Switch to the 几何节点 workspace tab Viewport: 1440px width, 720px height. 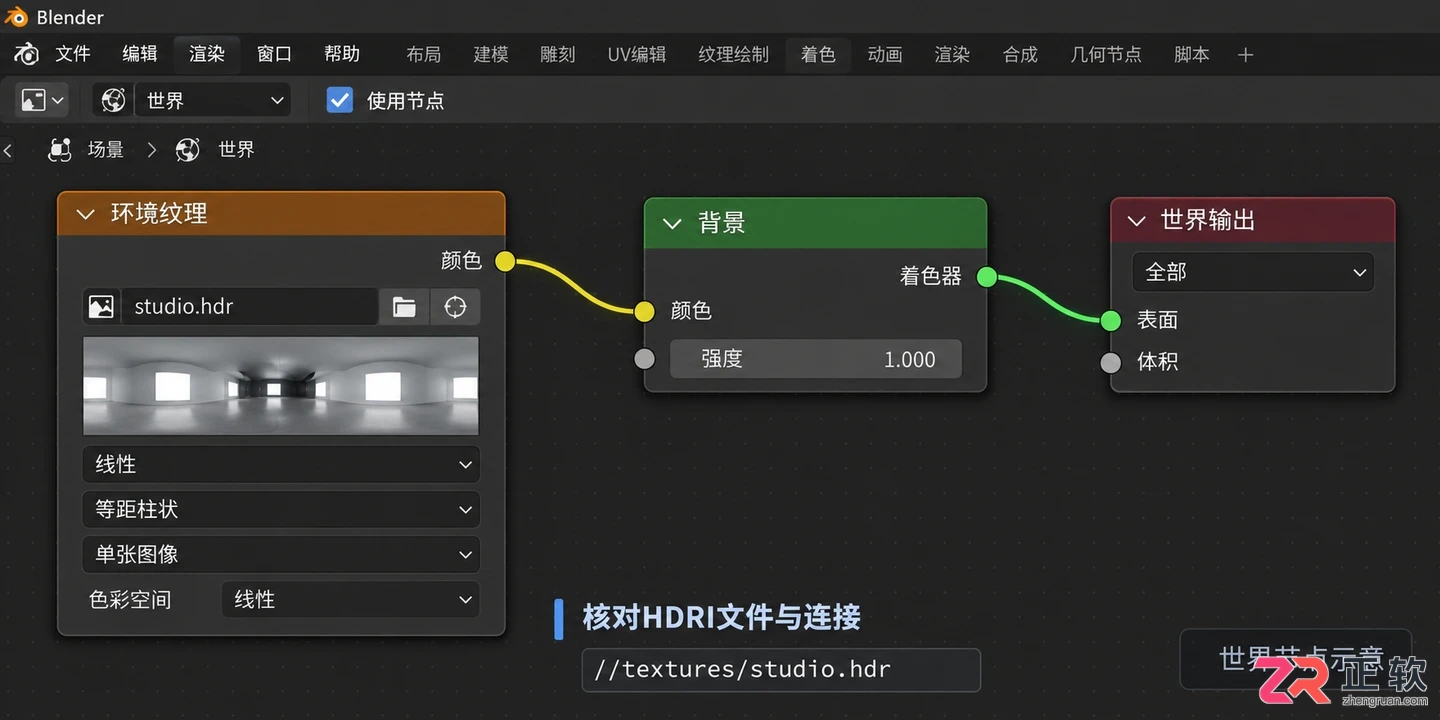point(1106,55)
